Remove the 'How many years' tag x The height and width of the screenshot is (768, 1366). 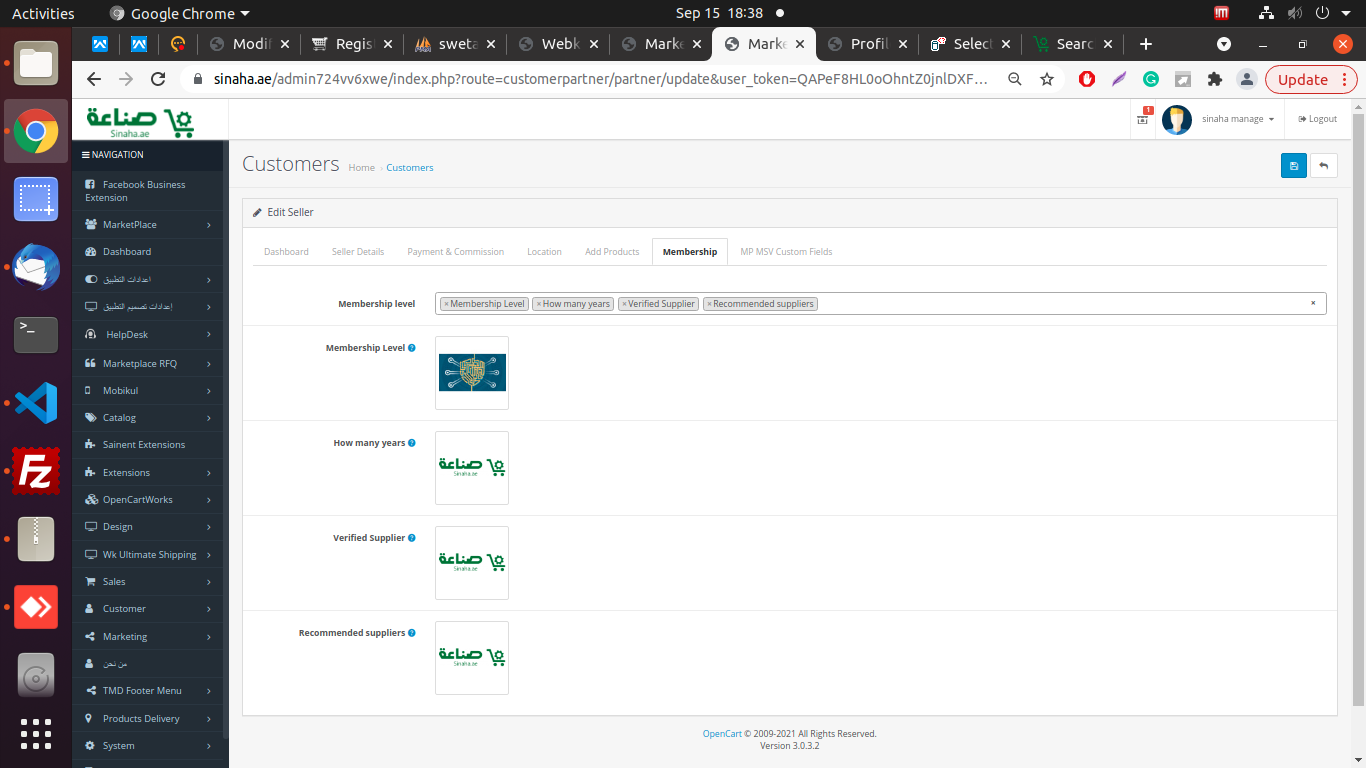538,304
